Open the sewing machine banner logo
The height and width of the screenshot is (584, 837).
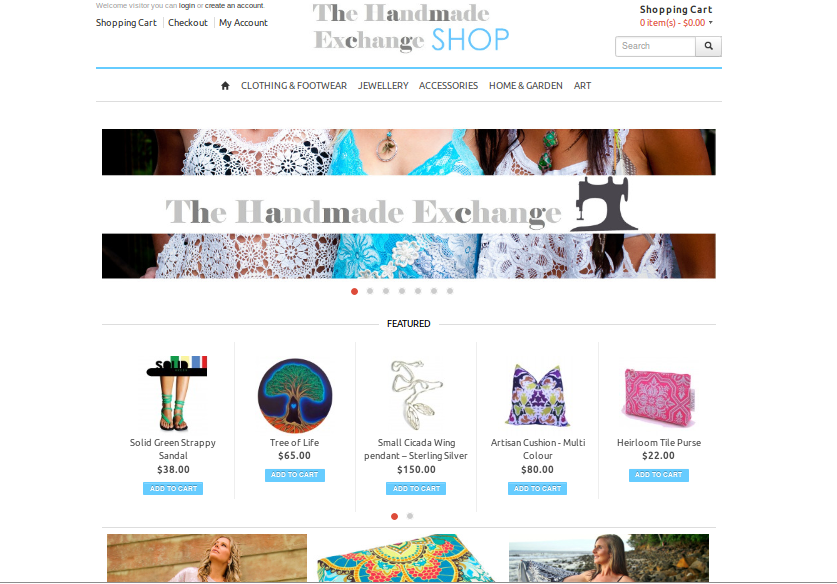click(604, 204)
